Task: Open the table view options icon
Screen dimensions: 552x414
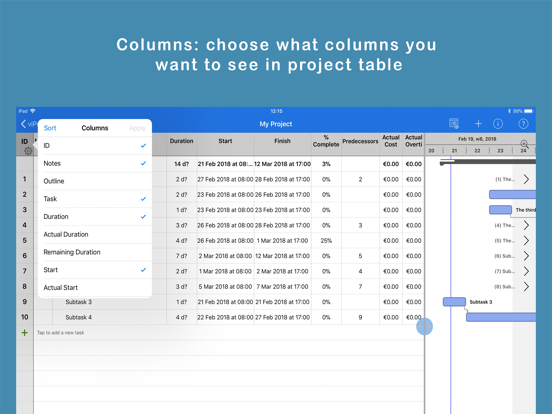Action: 454,124
